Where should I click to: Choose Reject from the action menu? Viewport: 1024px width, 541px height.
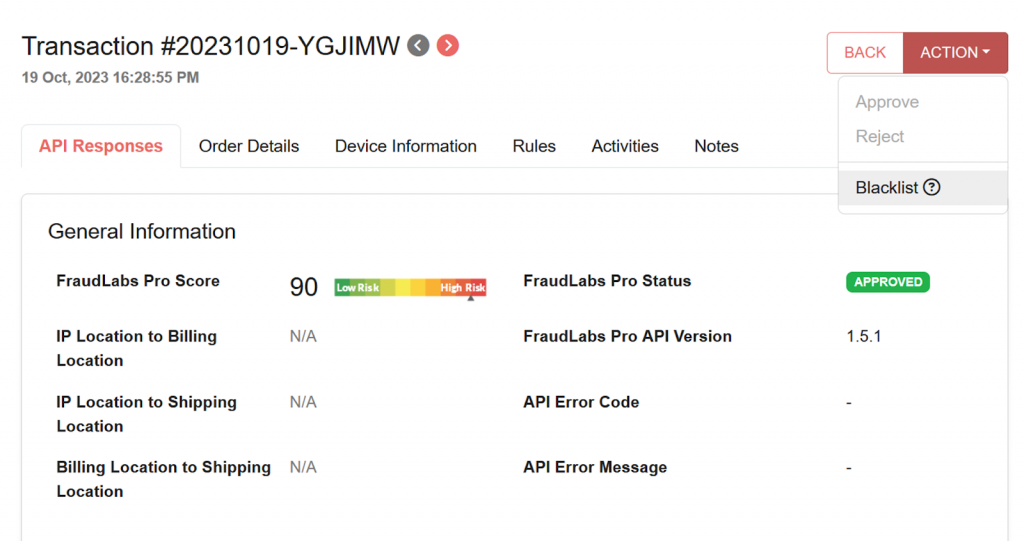click(x=880, y=137)
